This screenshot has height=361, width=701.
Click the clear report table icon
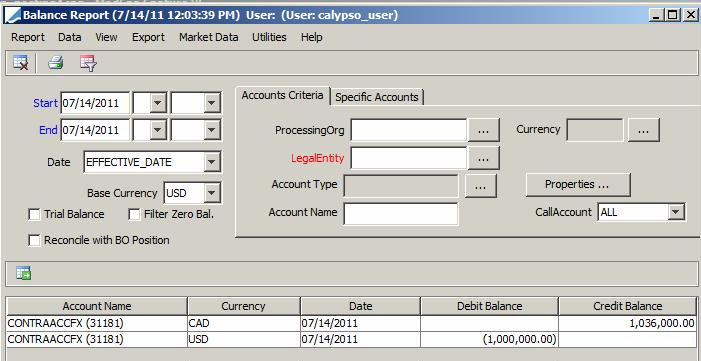tap(21, 63)
